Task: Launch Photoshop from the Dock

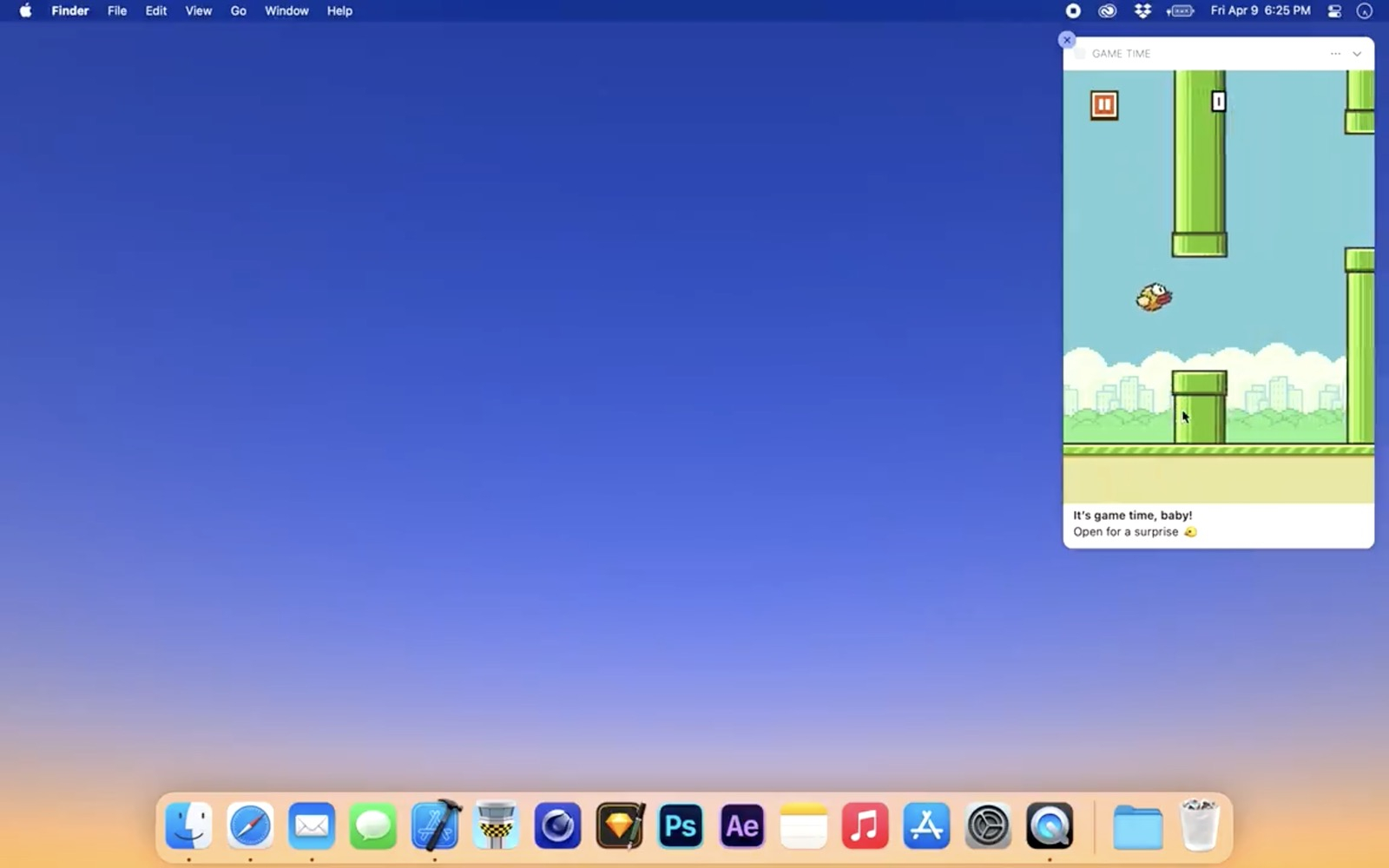Action: pos(681,825)
